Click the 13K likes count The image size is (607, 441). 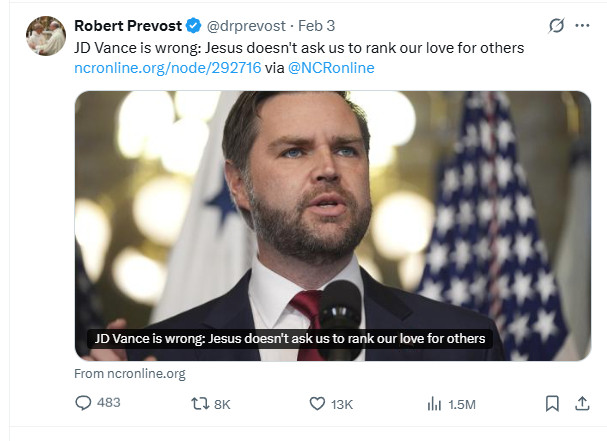(342, 405)
